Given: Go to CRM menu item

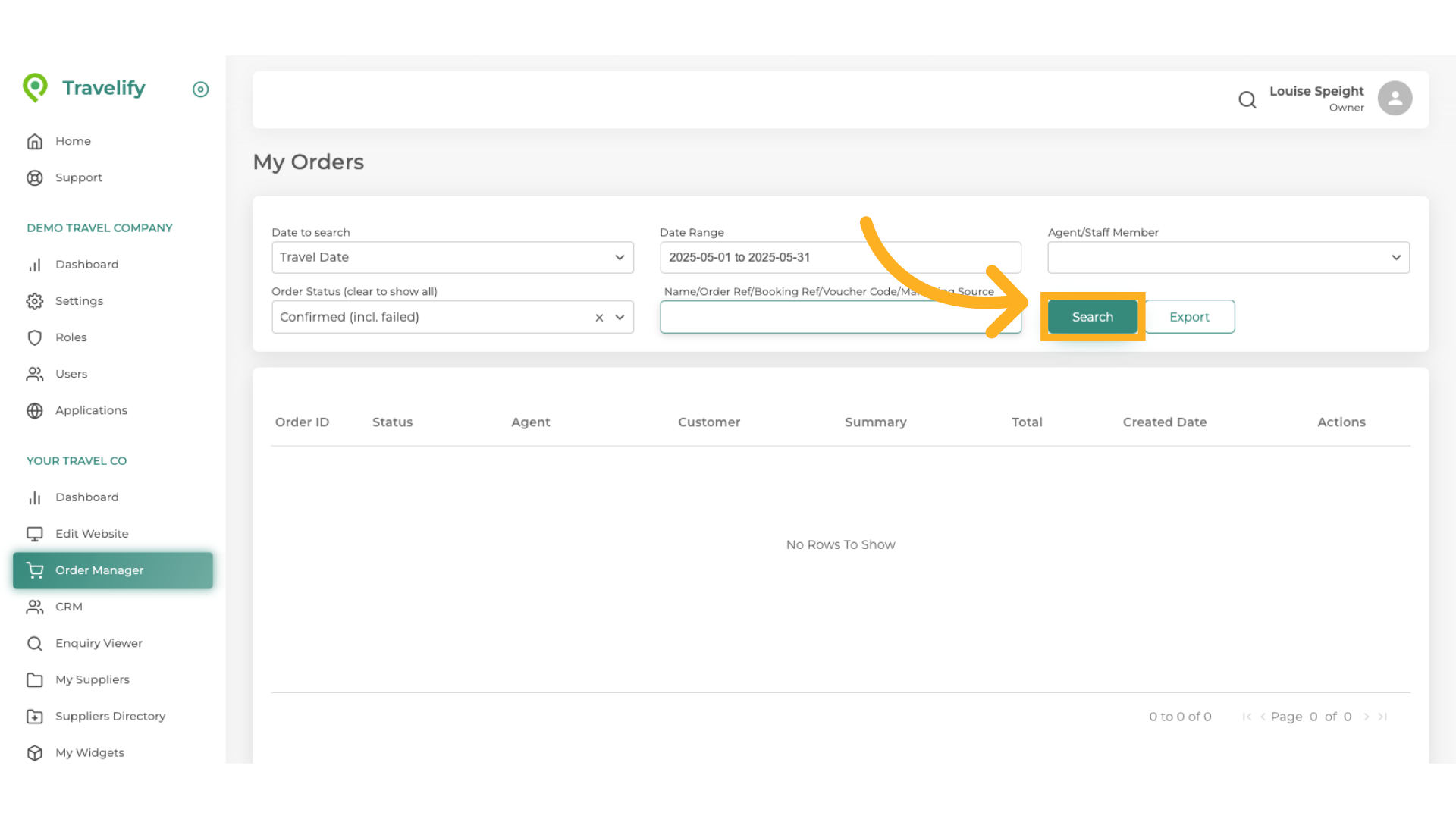Looking at the screenshot, I should point(68,607).
